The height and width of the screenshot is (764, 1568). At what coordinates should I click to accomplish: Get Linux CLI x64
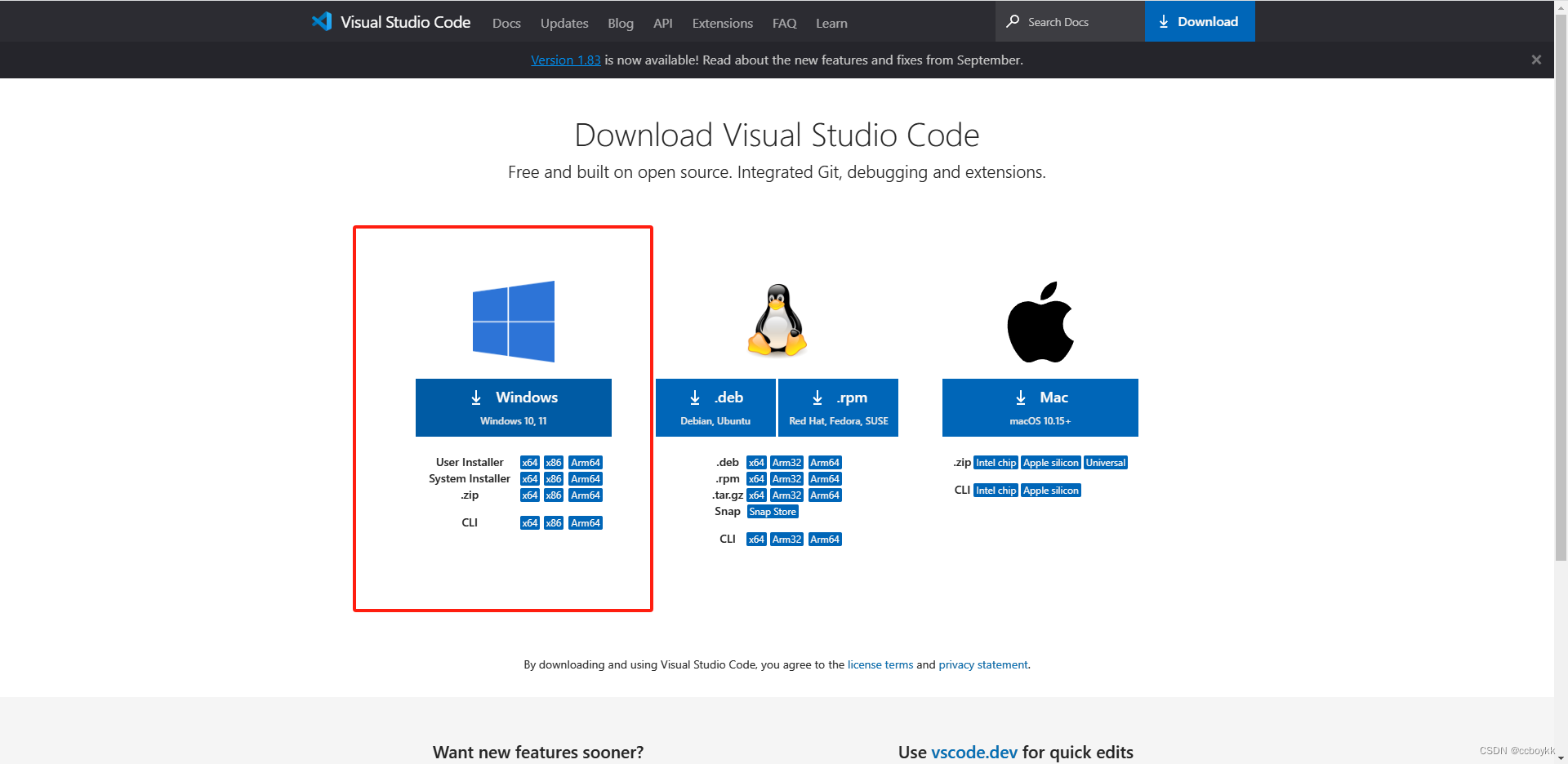(x=756, y=540)
